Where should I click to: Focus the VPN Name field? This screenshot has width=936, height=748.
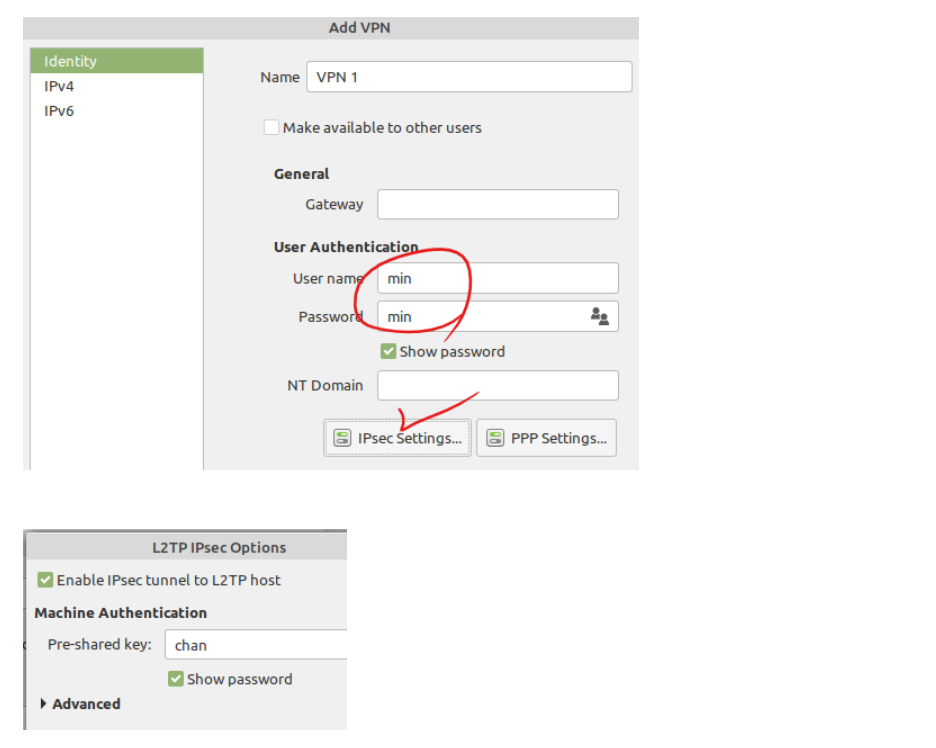coord(469,77)
